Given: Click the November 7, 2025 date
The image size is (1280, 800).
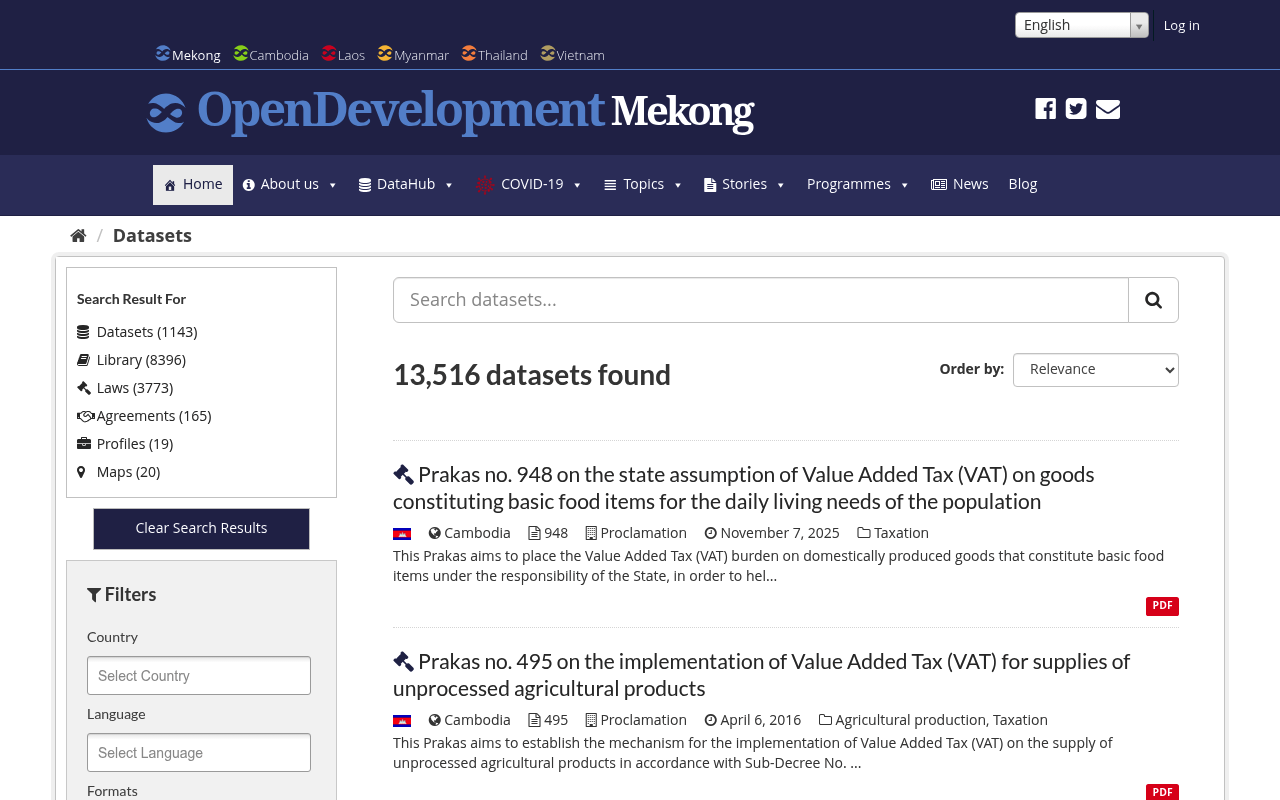Looking at the screenshot, I should point(780,533).
